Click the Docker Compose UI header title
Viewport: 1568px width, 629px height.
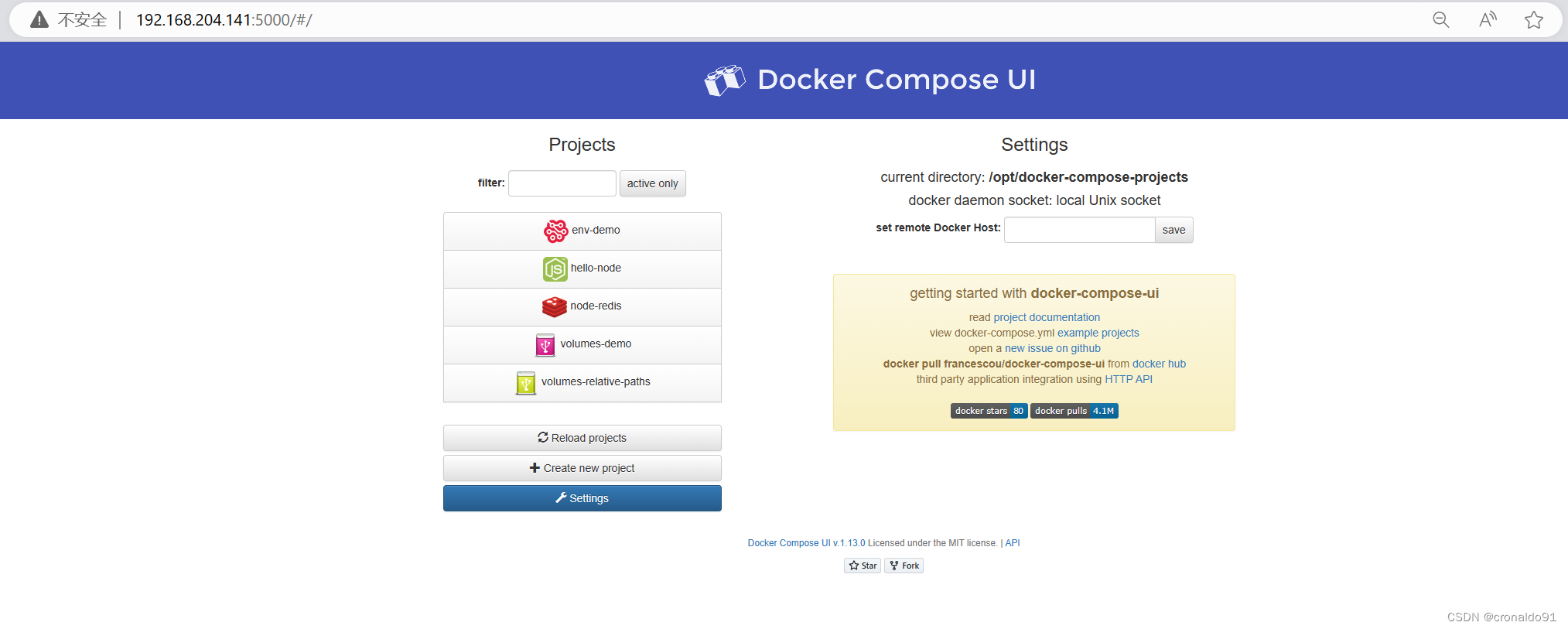pyautogui.click(x=897, y=80)
